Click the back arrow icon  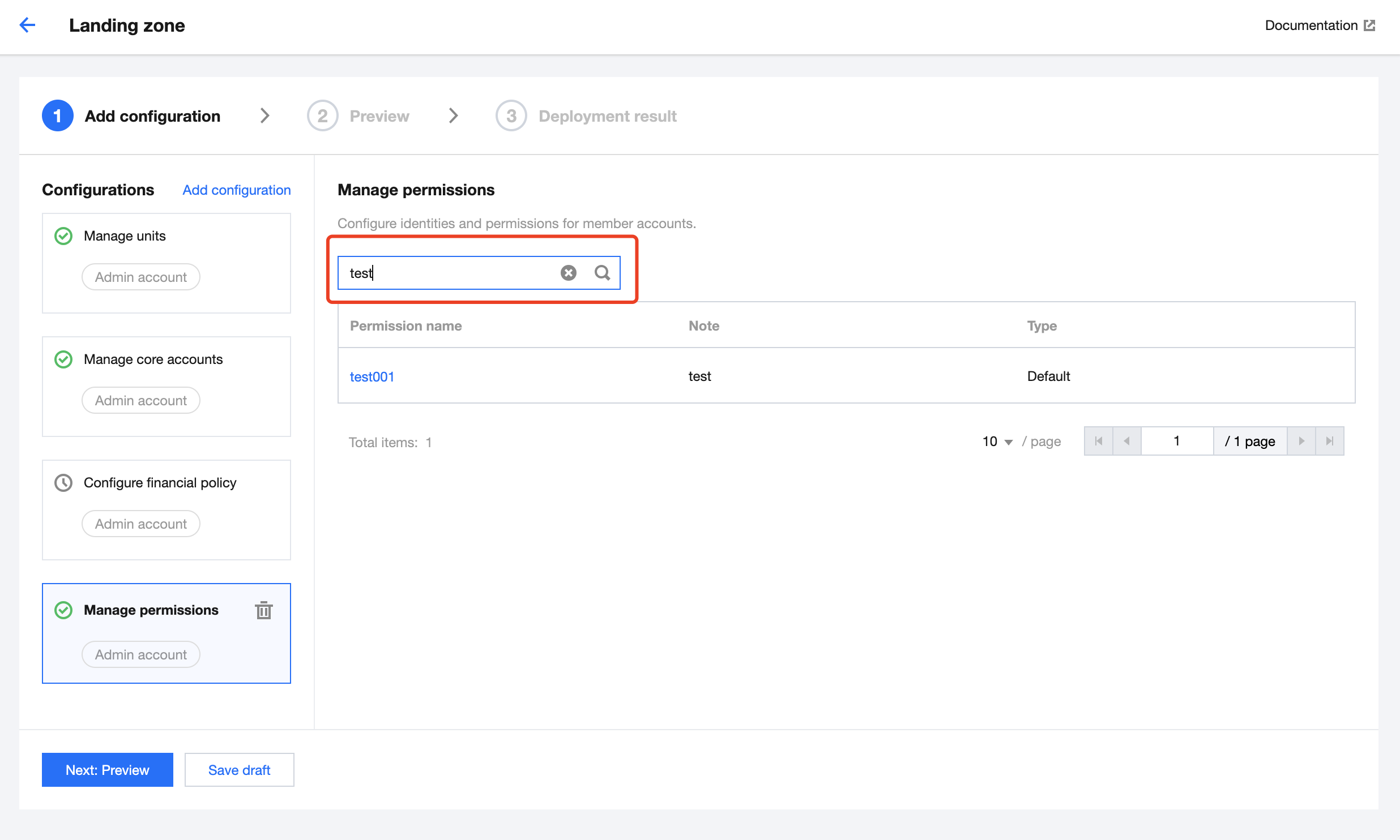(27, 25)
